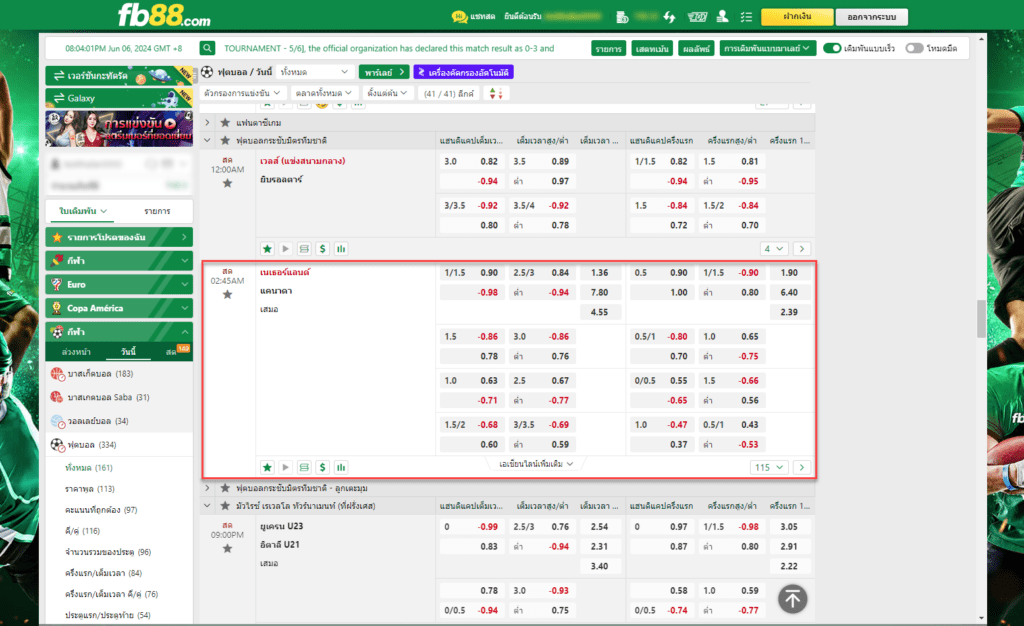Toggle the เดิมพันแบบเร็ว quick bet switch
Image resolution: width=1024 pixels, height=626 pixels.
(831, 48)
